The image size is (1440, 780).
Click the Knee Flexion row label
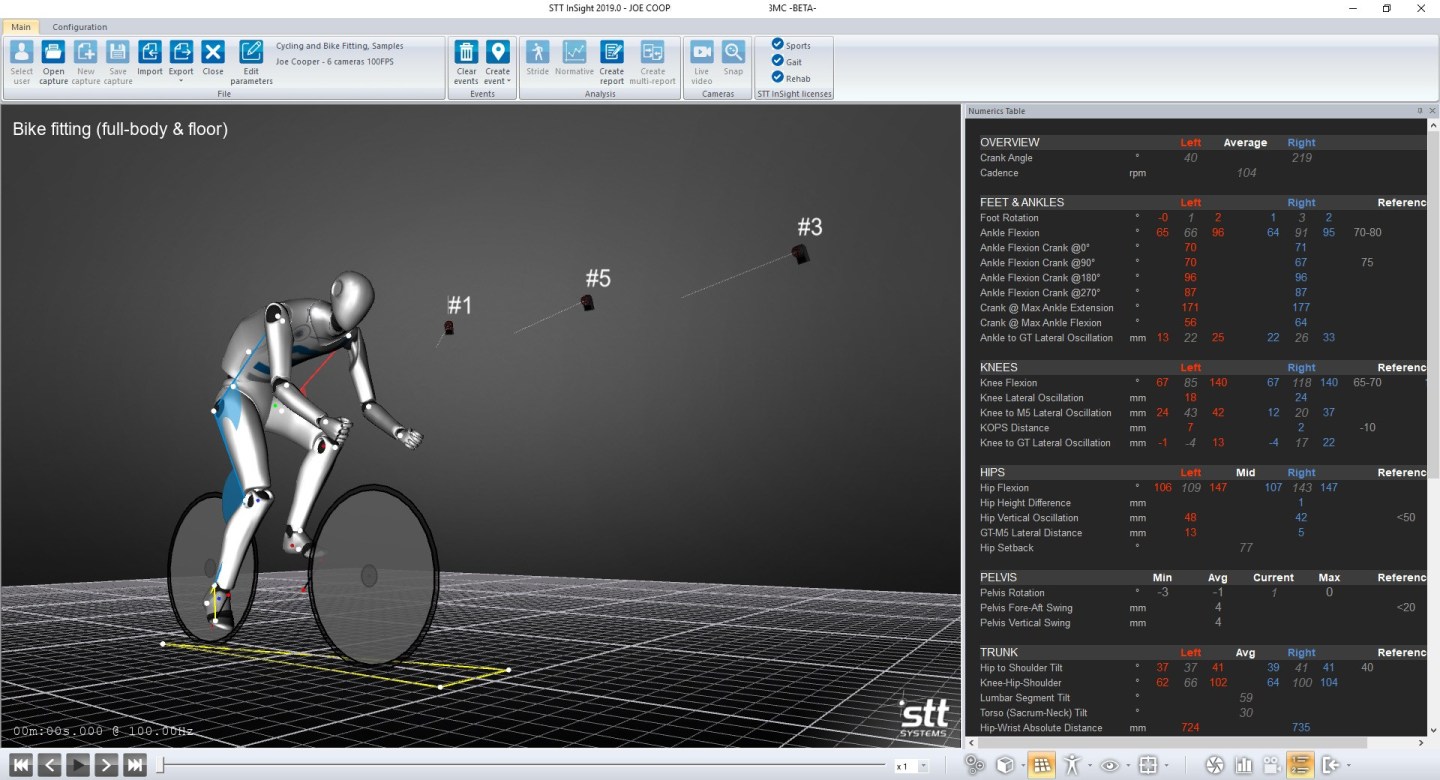click(x=1008, y=383)
